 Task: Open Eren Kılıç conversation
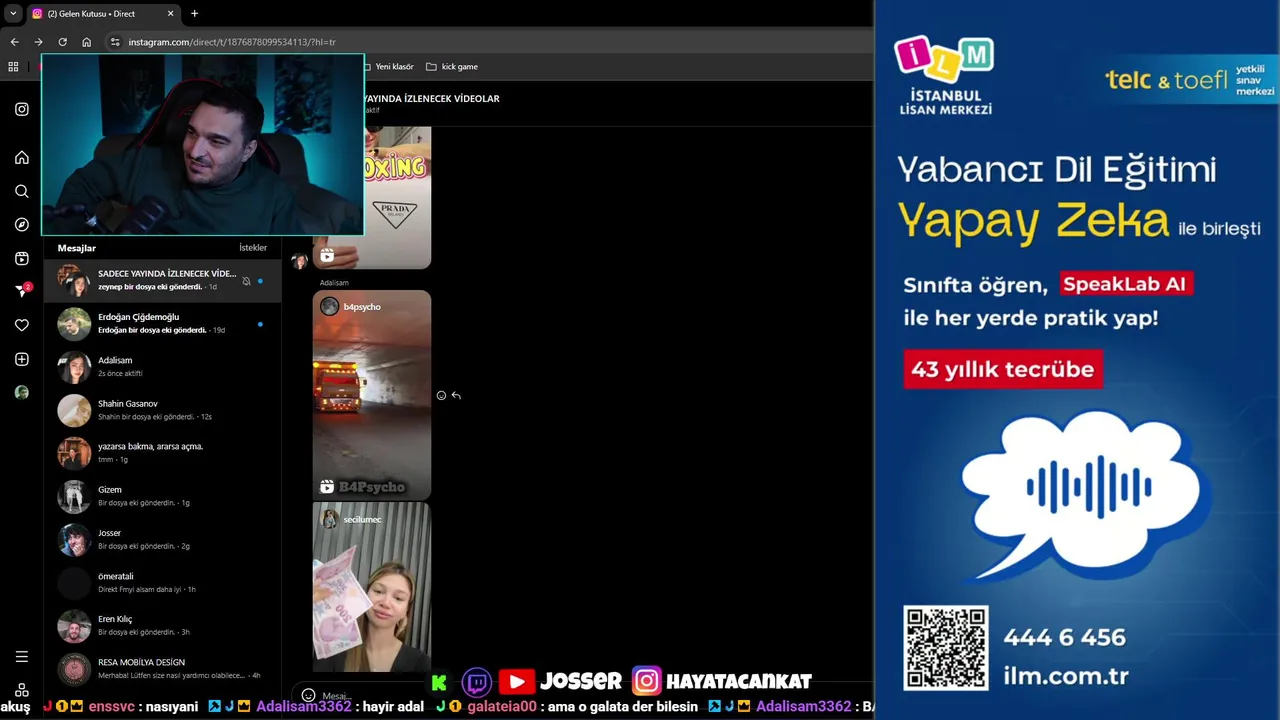click(x=162, y=626)
